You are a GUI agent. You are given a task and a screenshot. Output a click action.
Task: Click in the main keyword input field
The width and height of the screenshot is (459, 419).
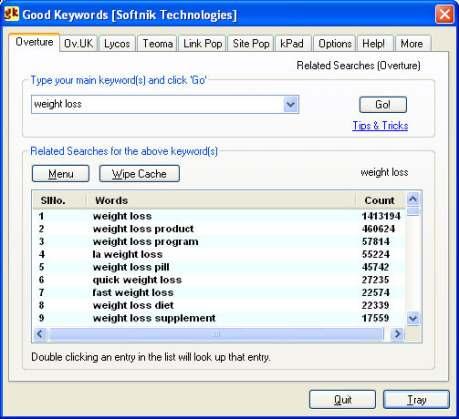coord(157,105)
